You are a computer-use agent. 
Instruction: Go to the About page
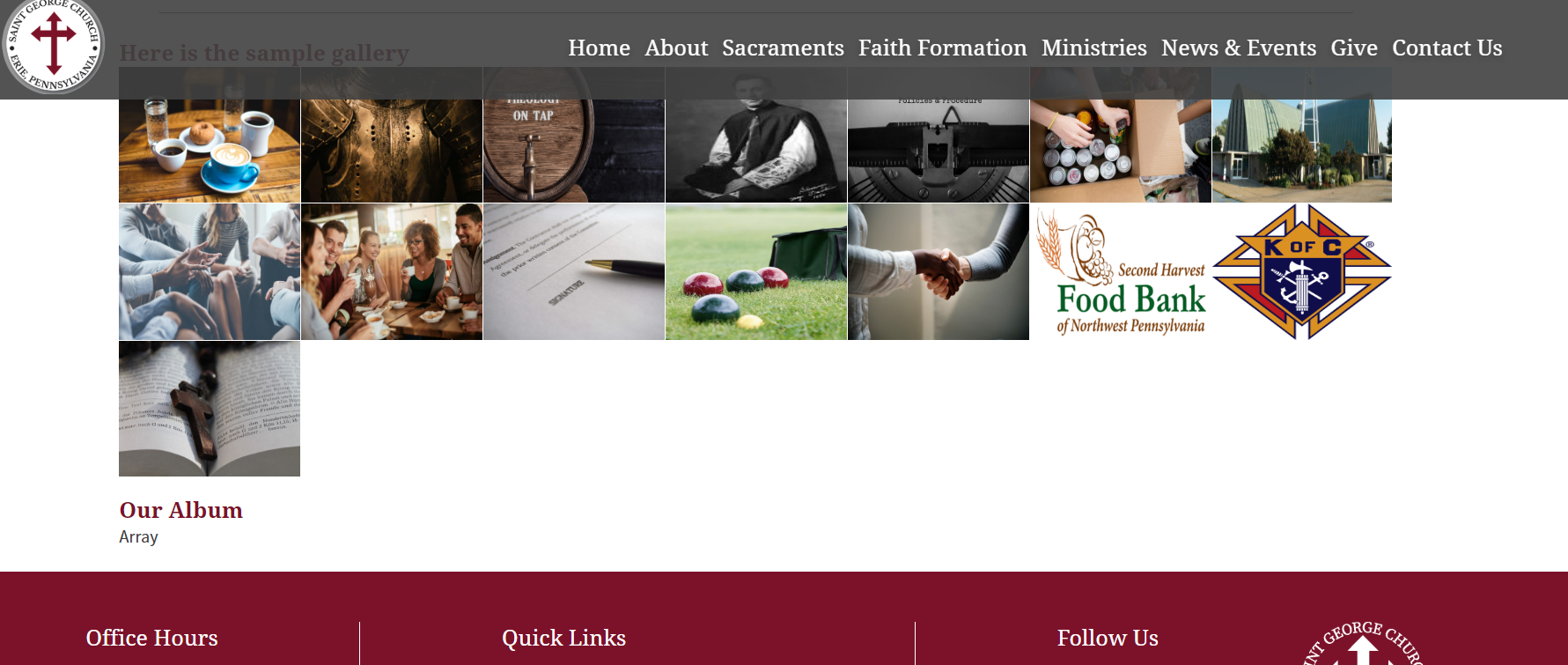tap(676, 48)
